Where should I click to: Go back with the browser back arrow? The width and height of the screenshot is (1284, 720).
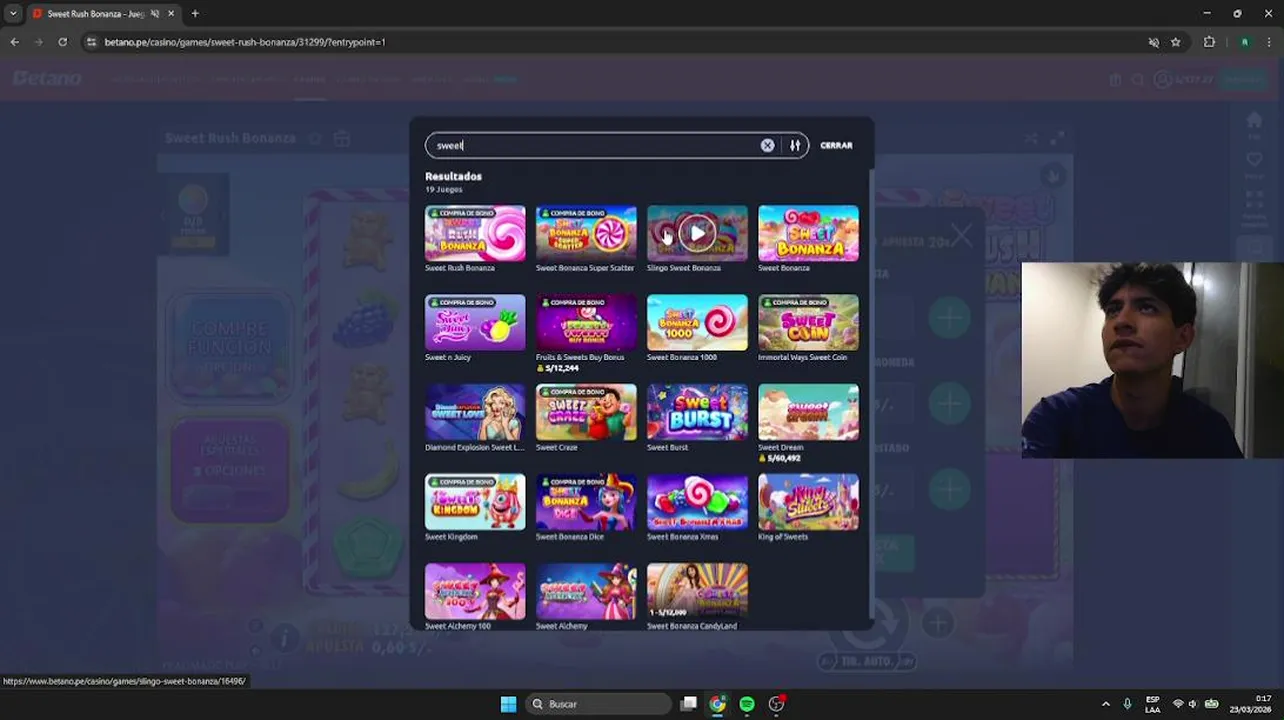click(x=14, y=42)
